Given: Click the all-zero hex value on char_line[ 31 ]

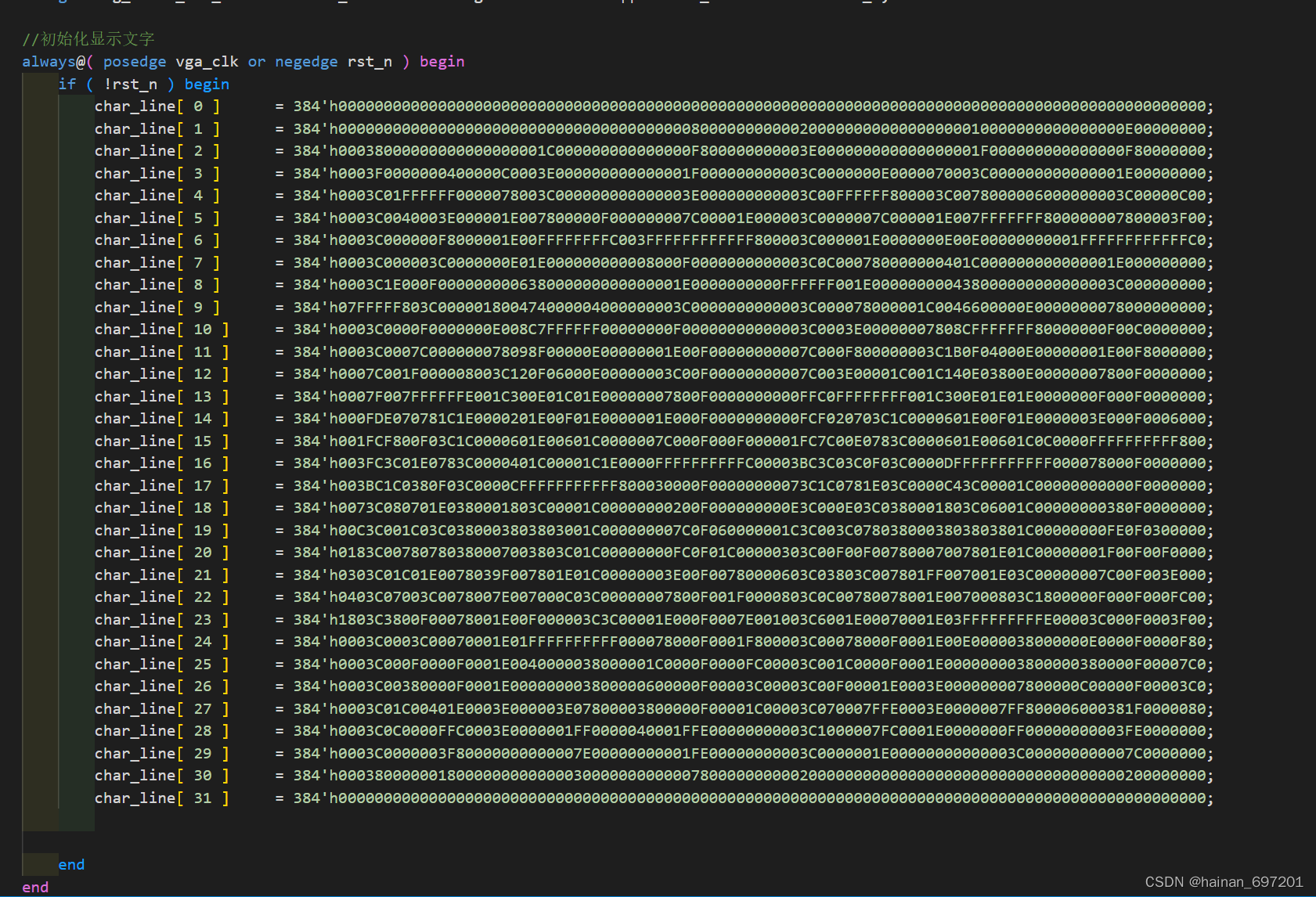Looking at the screenshot, I should coord(750,798).
